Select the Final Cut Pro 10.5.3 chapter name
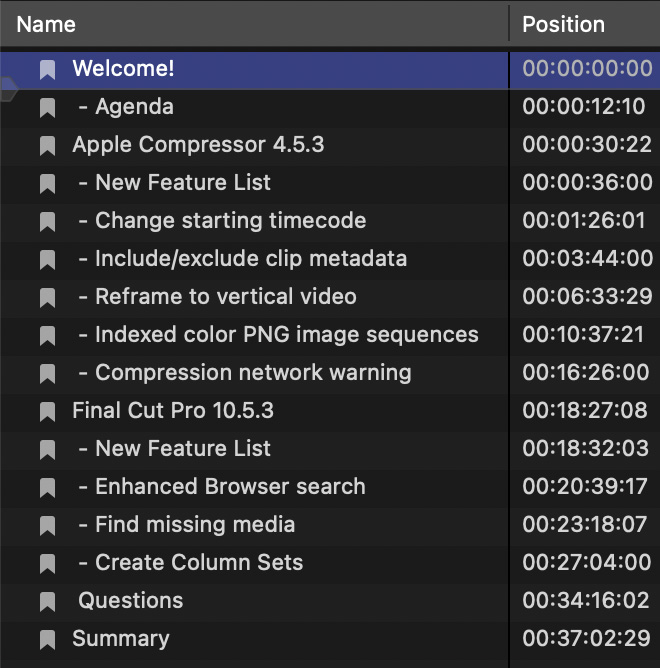 point(173,411)
